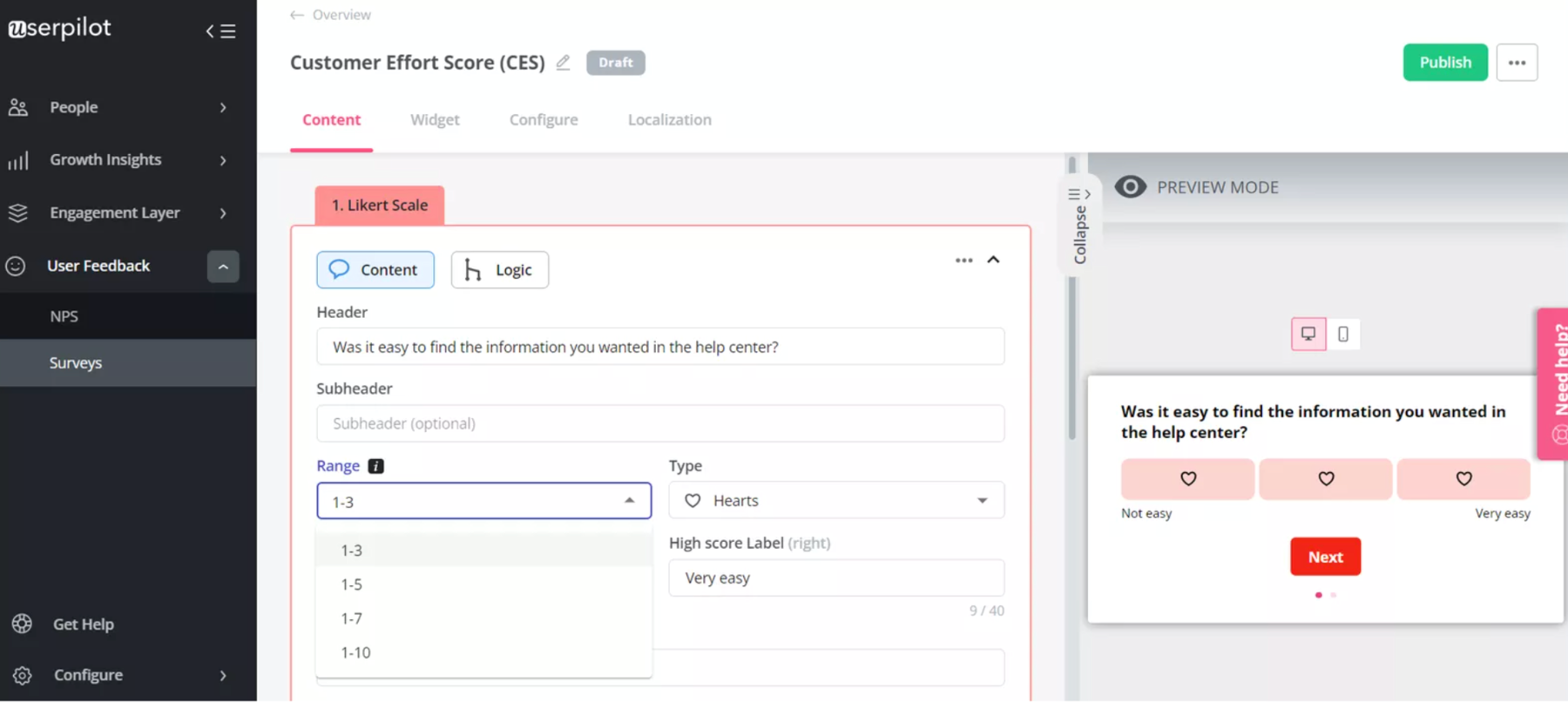Viewport: 1568px width, 703px height.
Task: Click the Range info icon
Action: (x=375, y=466)
